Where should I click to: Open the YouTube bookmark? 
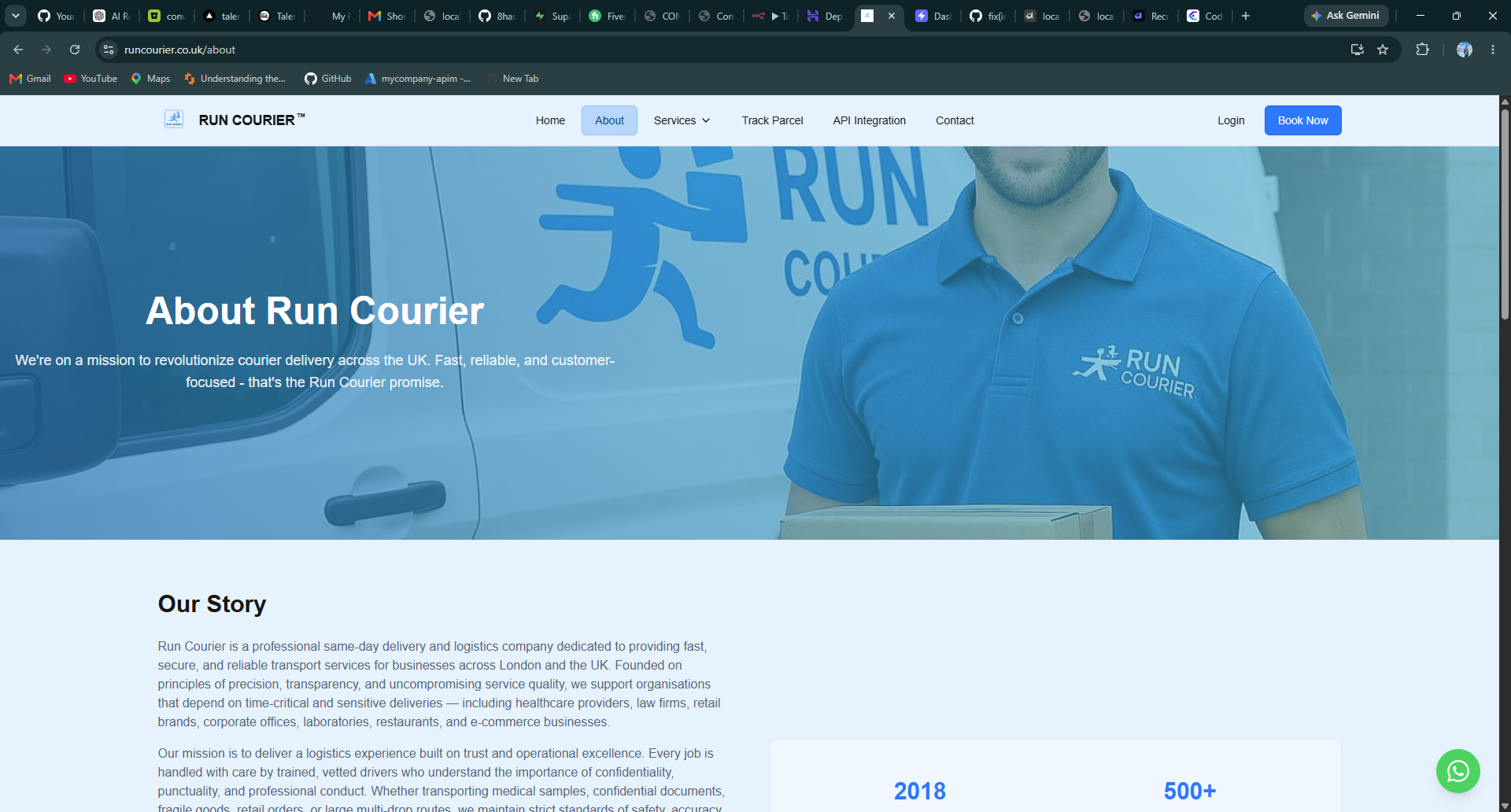[91, 79]
